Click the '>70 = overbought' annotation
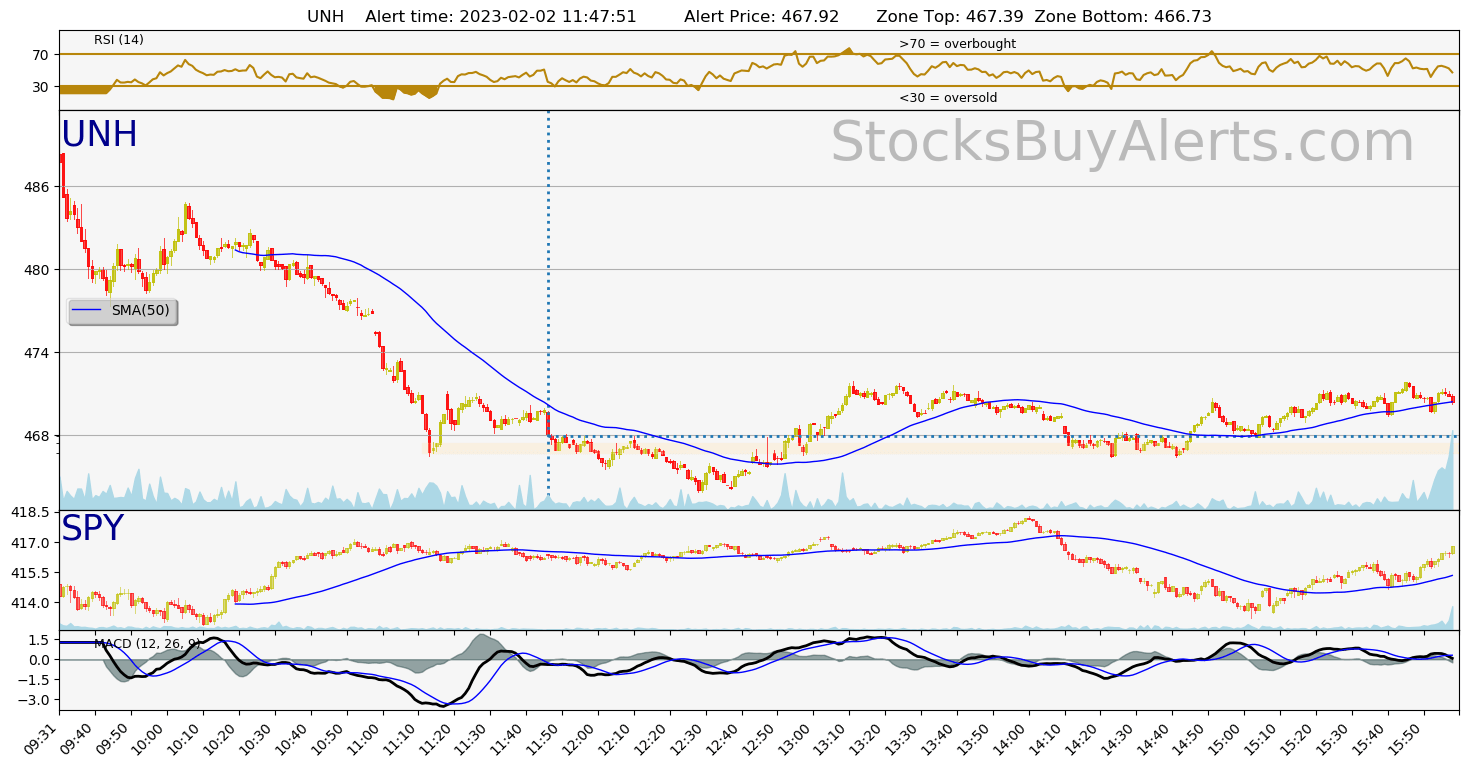1474x768 pixels. pyautogui.click(x=957, y=44)
